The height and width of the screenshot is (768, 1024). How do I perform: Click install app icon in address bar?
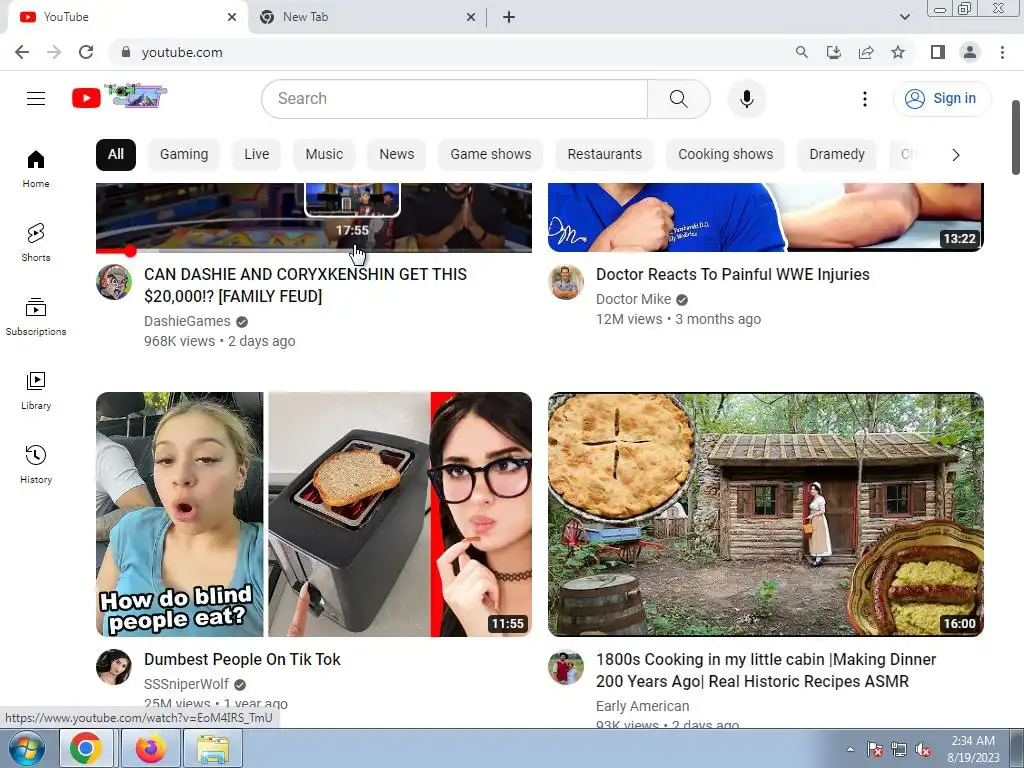pyautogui.click(x=834, y=52)
